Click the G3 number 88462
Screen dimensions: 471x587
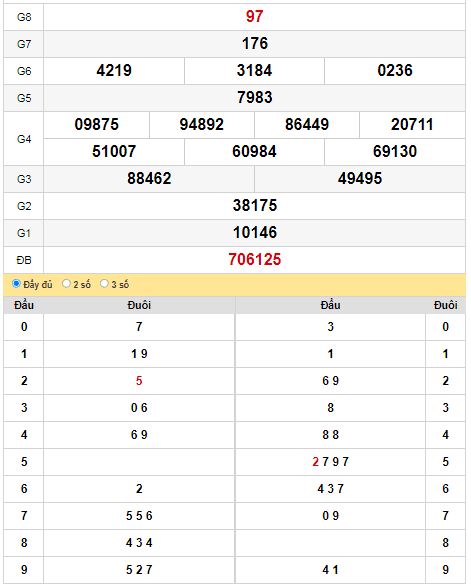(x=149, y=178)
